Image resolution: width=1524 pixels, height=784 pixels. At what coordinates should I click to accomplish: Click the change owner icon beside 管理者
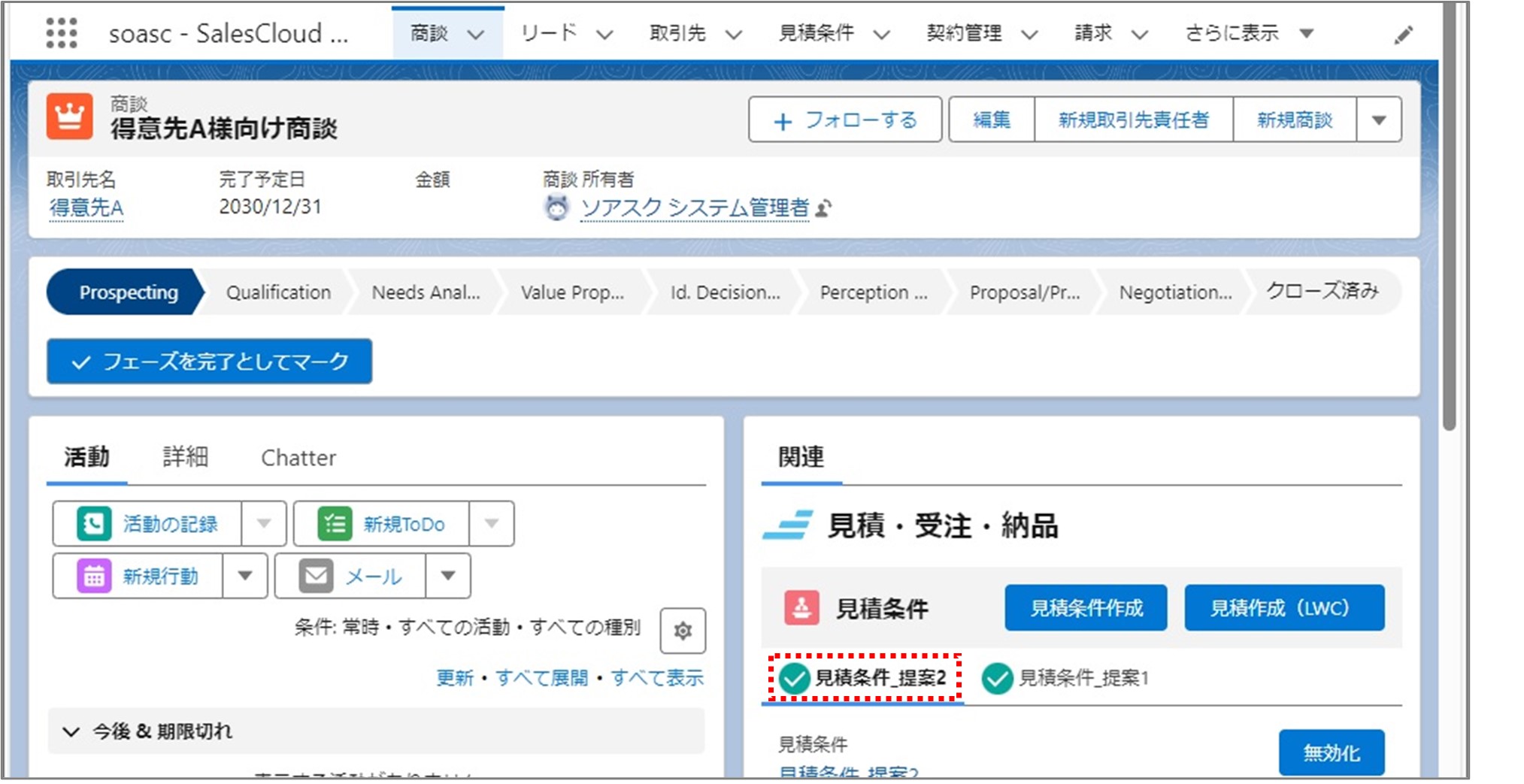pyautogui.click(x=824, y=208)
